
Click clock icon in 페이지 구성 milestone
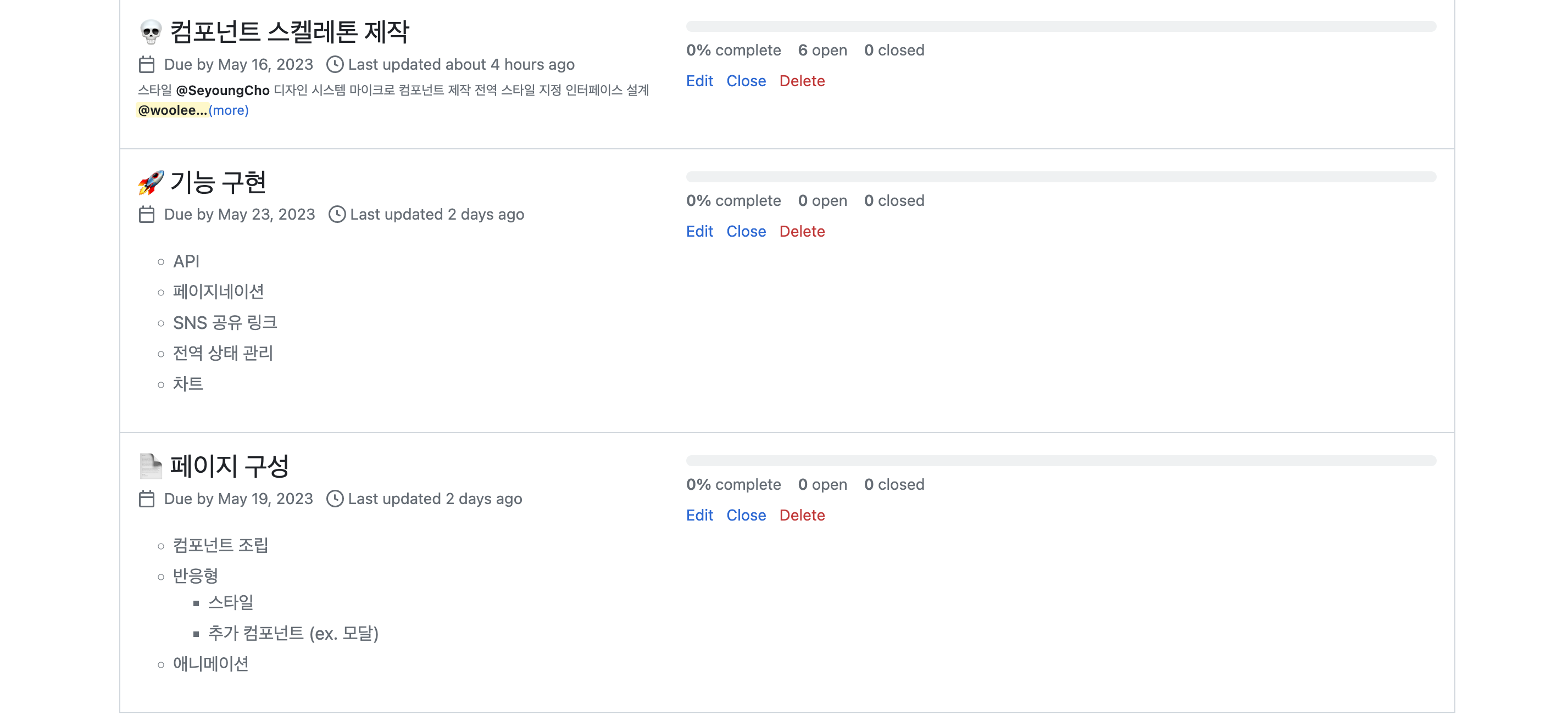[x=335, y=499]
